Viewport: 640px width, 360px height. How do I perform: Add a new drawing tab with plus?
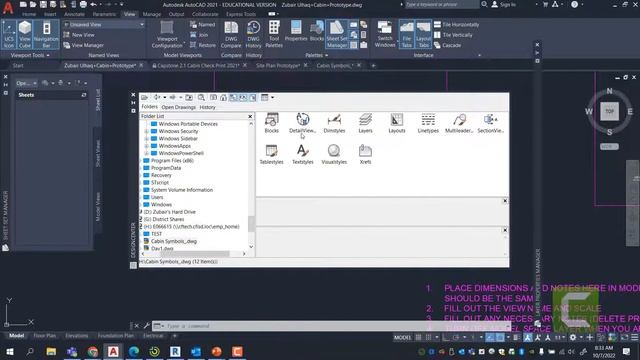click(373, 65)
